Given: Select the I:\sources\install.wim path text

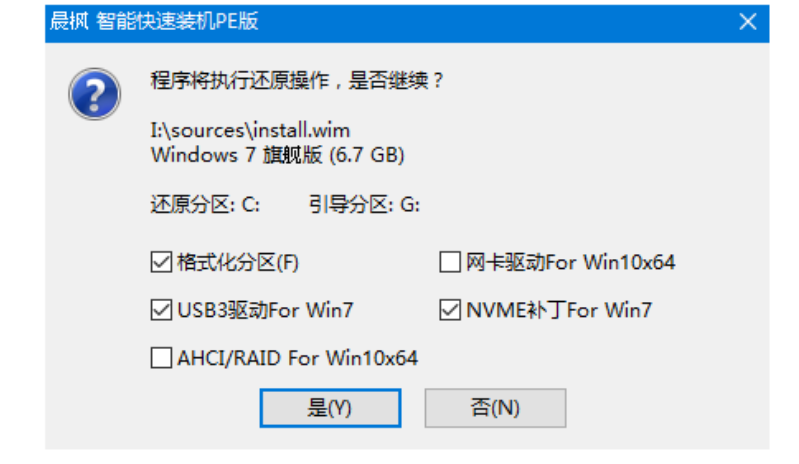Looking at the screenshot, I should [250, 130].
